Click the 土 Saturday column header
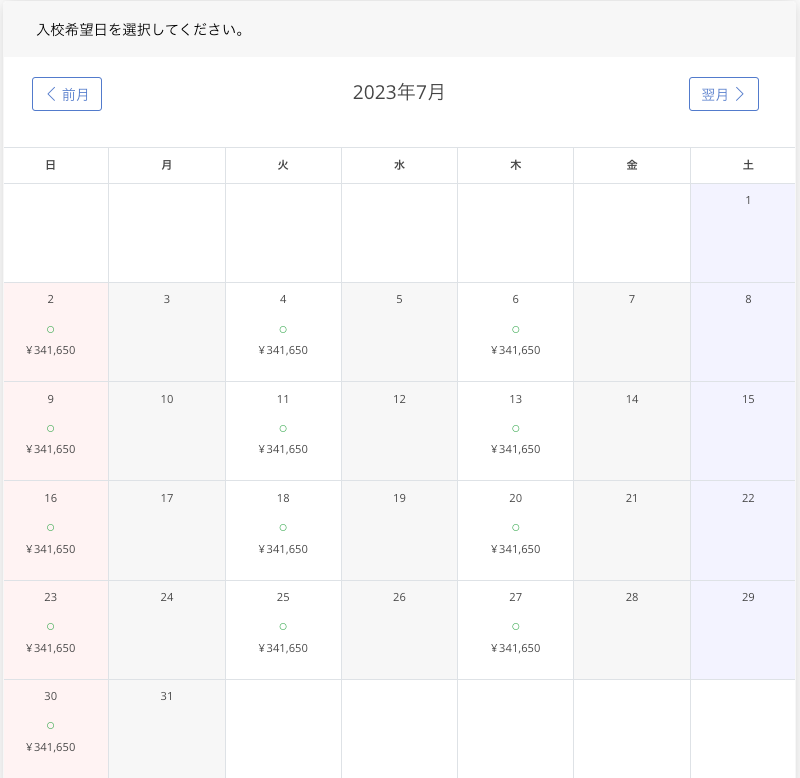This screenshot has height=778, width=800. [747, 165]
